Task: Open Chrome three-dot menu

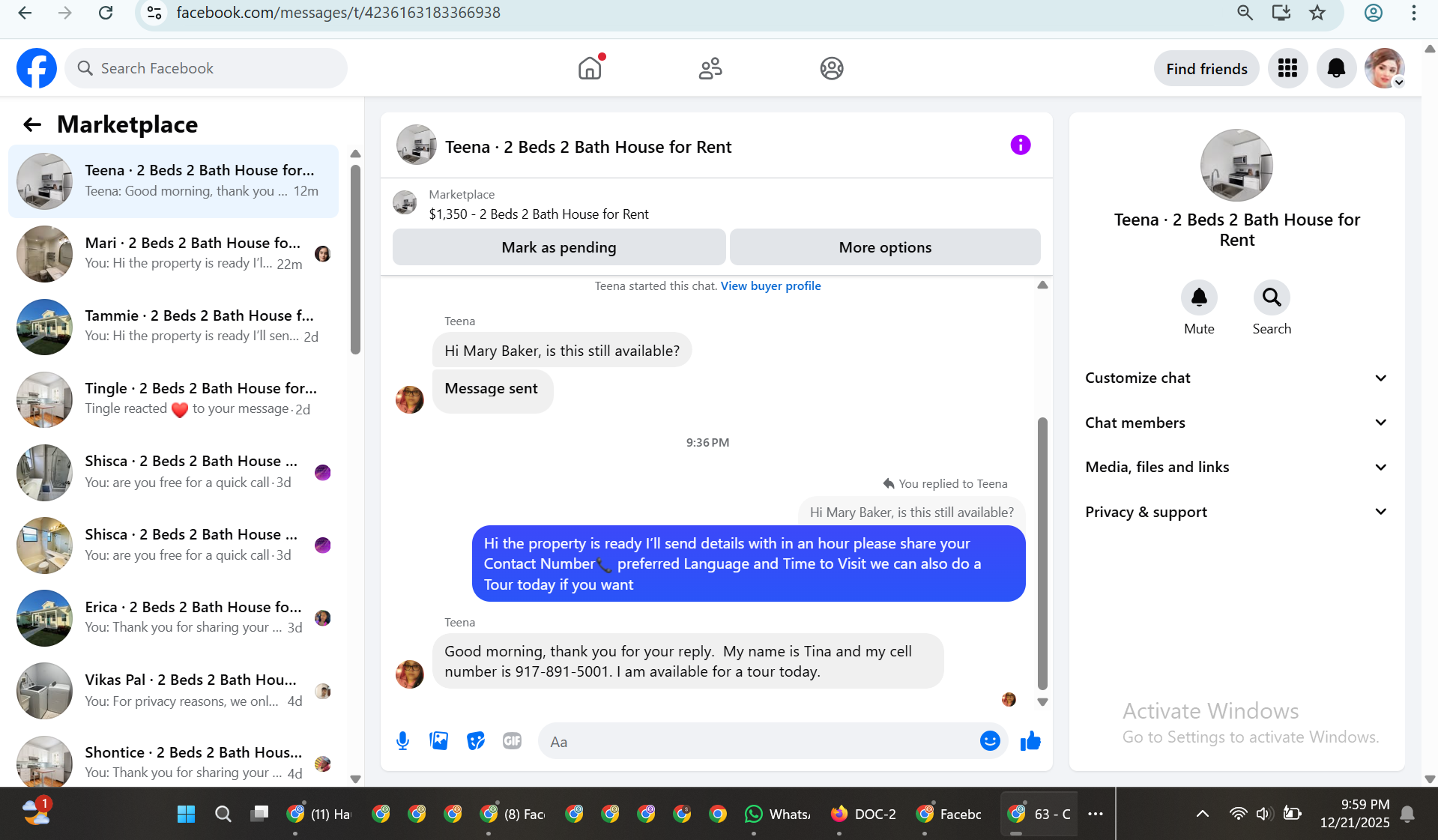Action: (x=1413, y=13)
